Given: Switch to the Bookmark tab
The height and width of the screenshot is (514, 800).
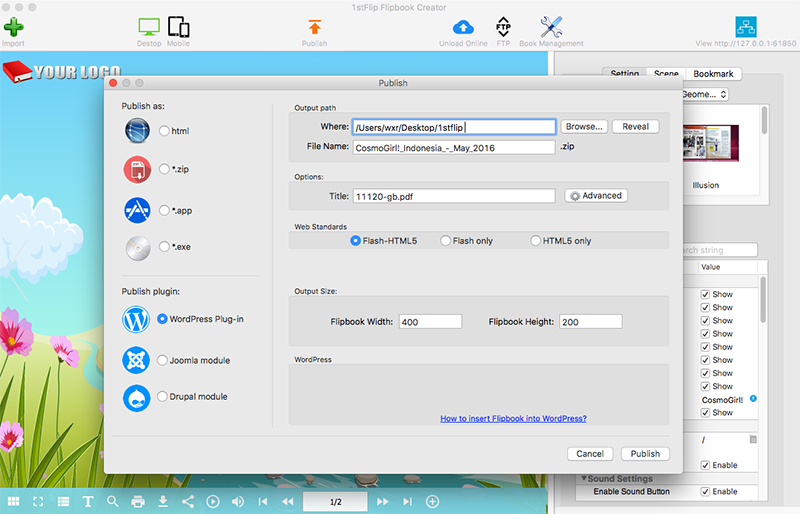Looking at the screenshot, I should [713, 74].
